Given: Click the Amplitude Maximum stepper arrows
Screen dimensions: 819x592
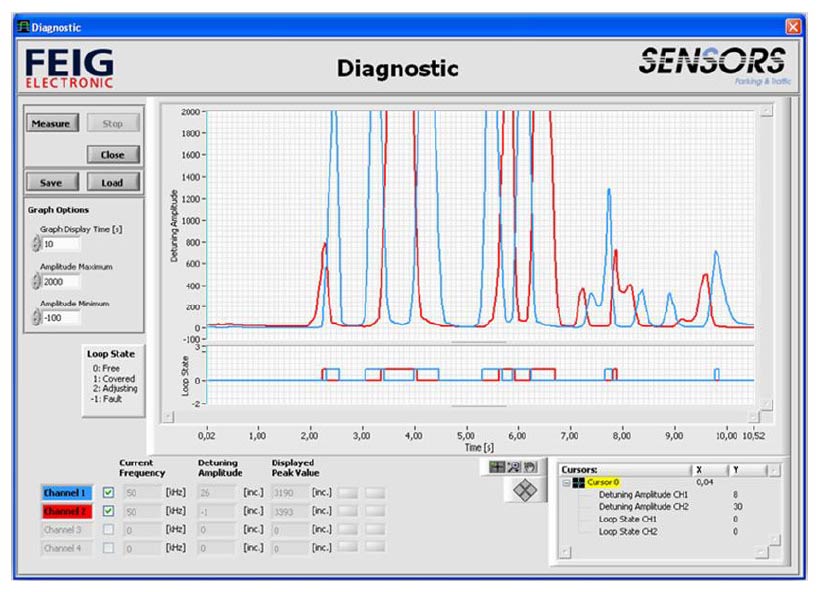Looking at the screenshot, I should click(x=36, y=282).
